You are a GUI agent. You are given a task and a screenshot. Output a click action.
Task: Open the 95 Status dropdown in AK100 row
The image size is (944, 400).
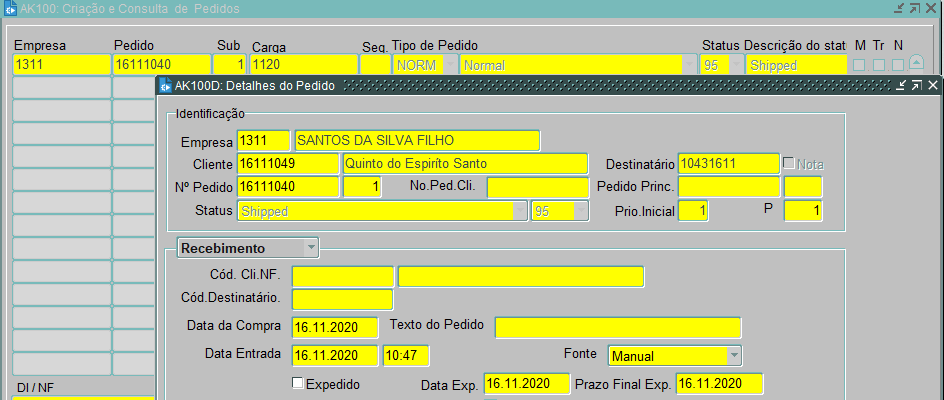(736, 65)
